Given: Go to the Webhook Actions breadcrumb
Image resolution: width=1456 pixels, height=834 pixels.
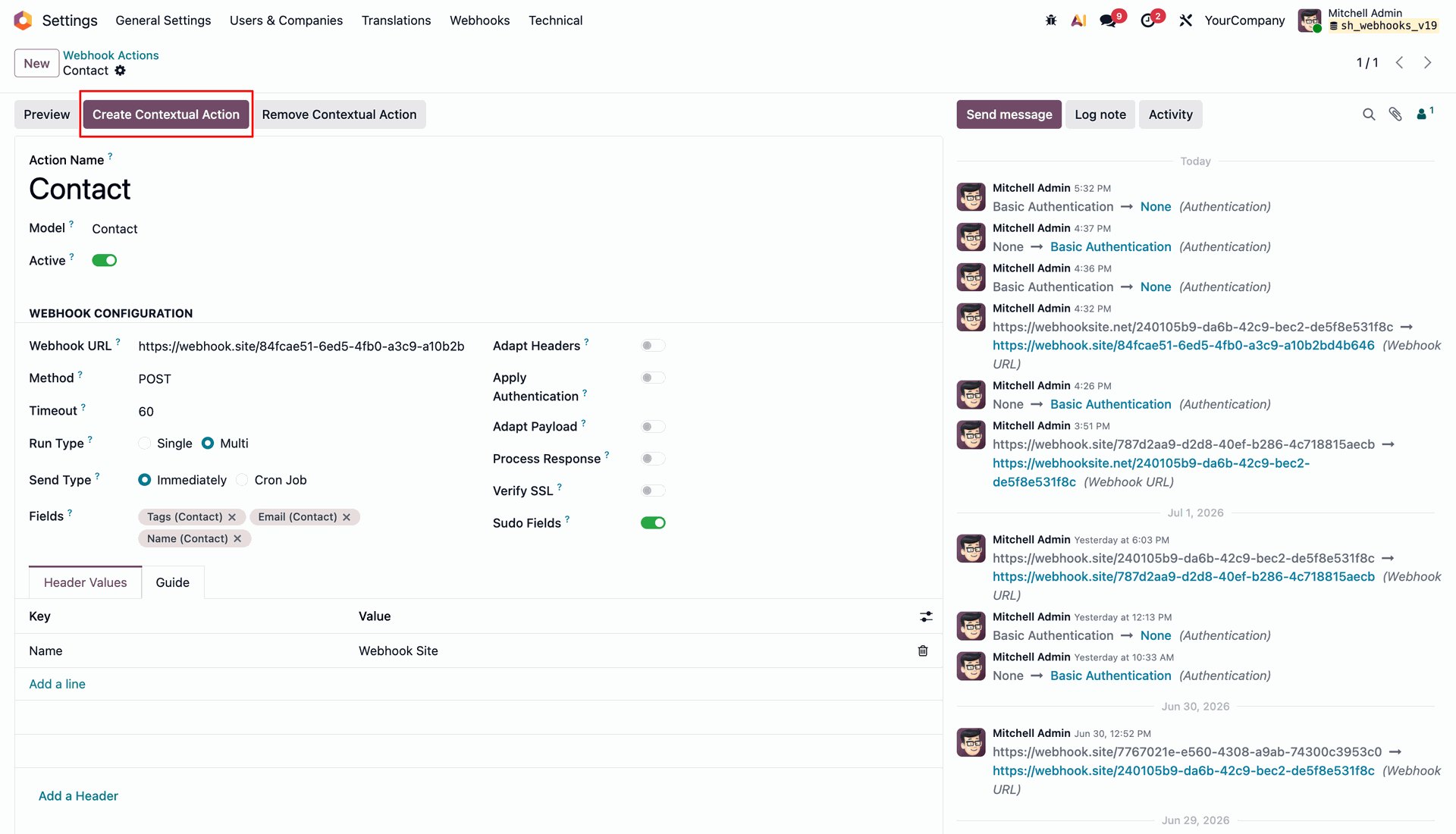Looking at the screenshot, I should 111,55.
